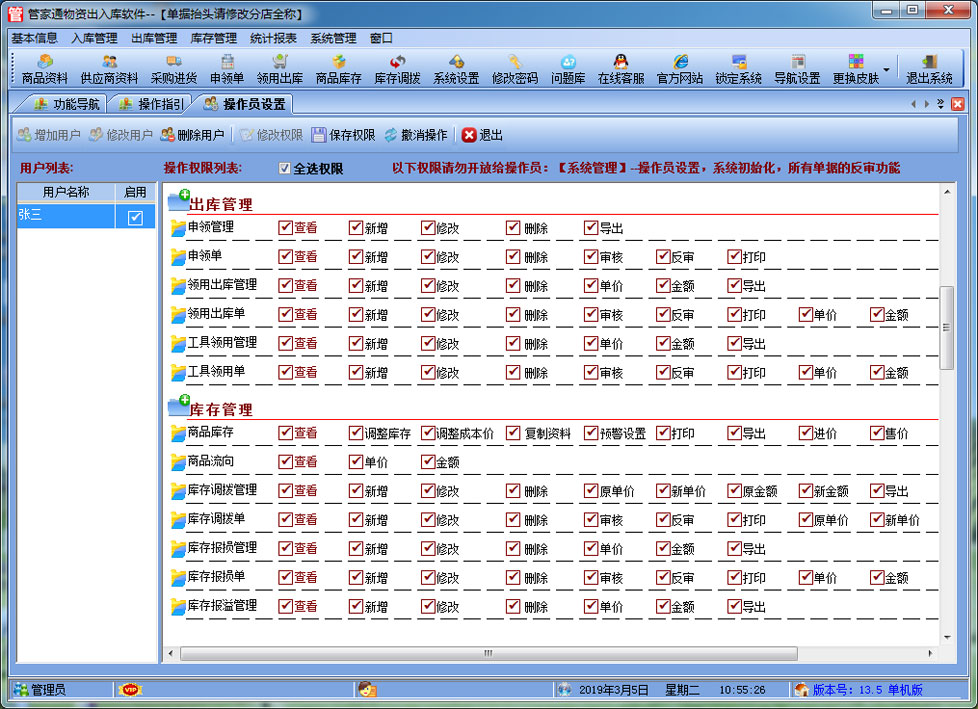Open 在线客服 penguin icon
Viewport: 978px width, 709px height.
(x=620, y=68)
